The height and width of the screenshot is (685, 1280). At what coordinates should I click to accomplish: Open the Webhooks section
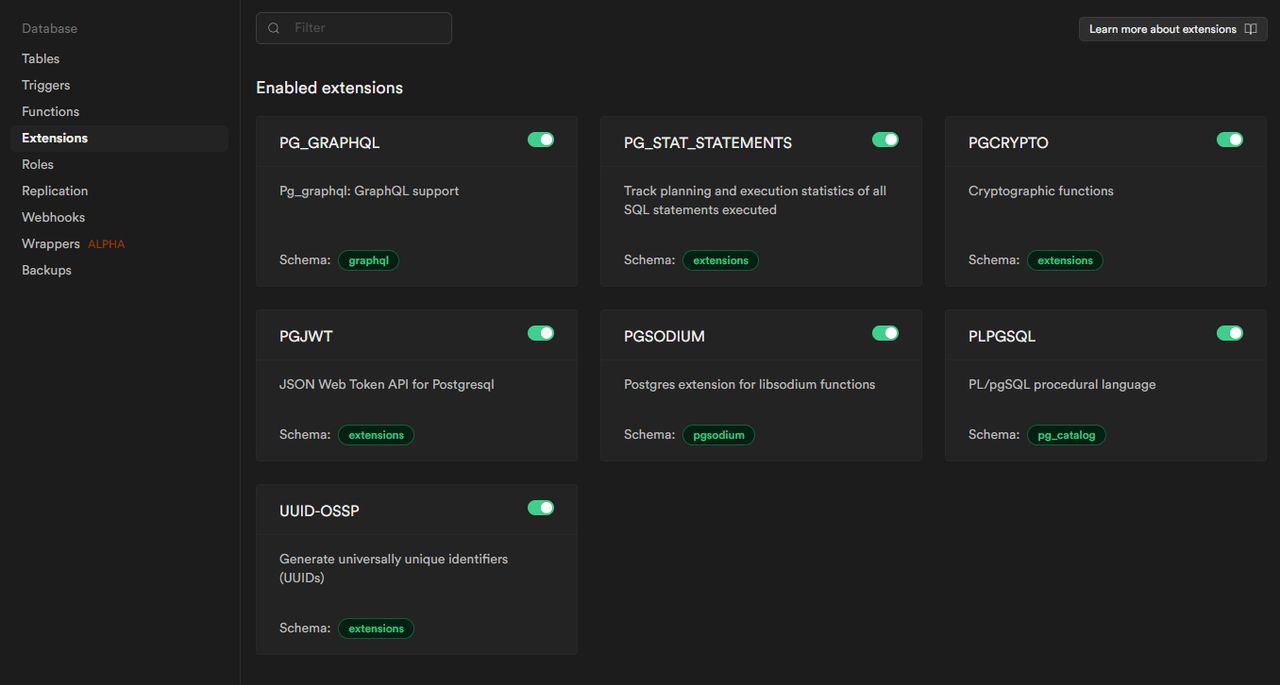pyautogui.click(x=53, y=217)
